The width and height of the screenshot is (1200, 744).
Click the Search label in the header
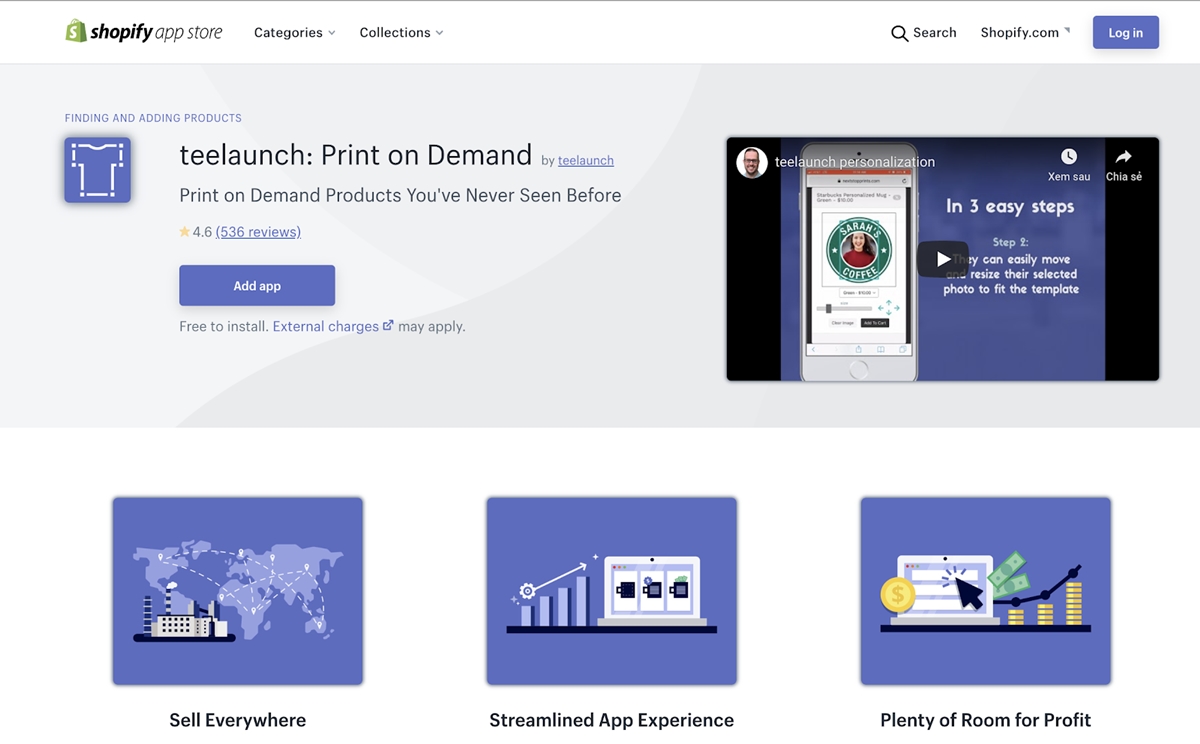tap(935, 33)
